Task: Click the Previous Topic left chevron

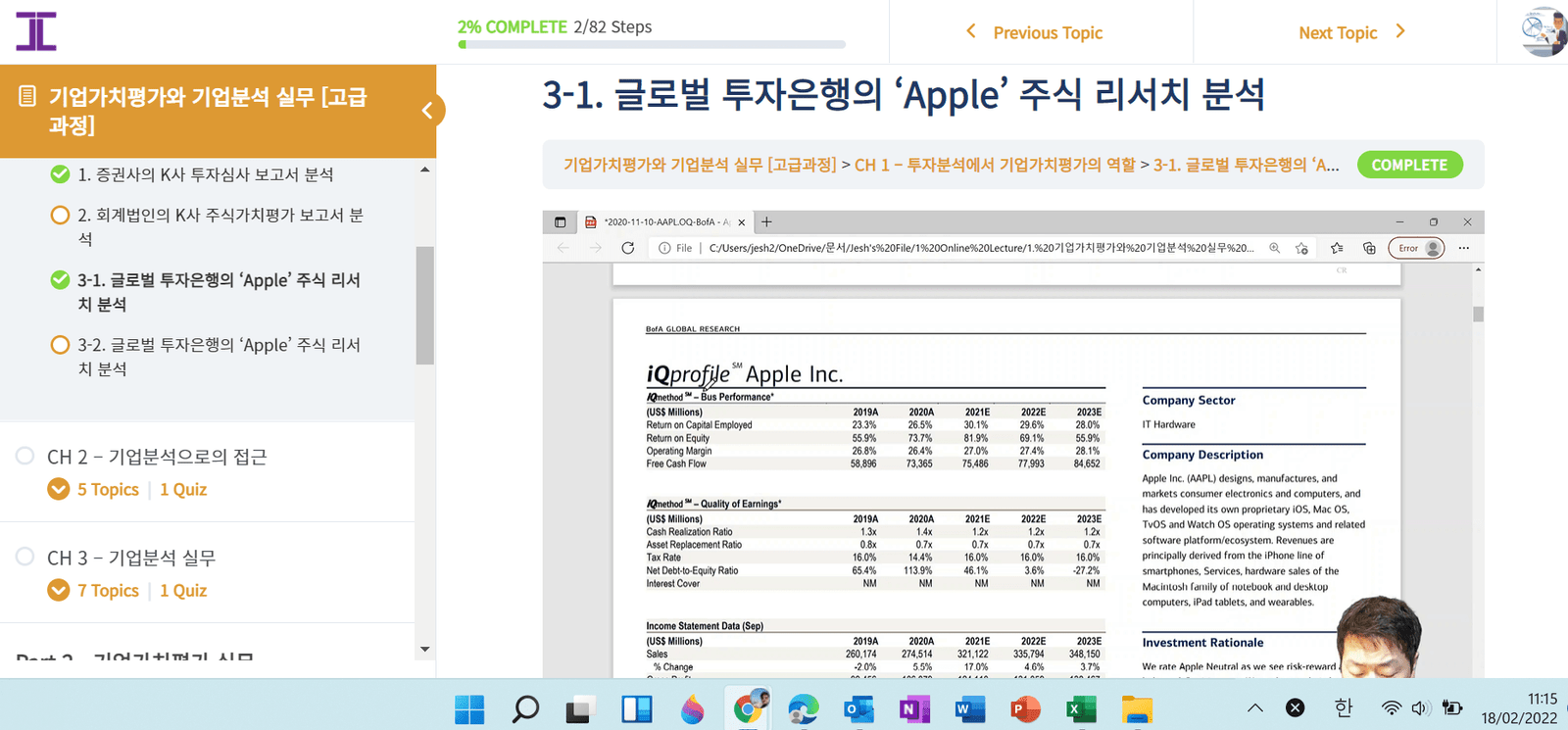Action: point(971,31)
